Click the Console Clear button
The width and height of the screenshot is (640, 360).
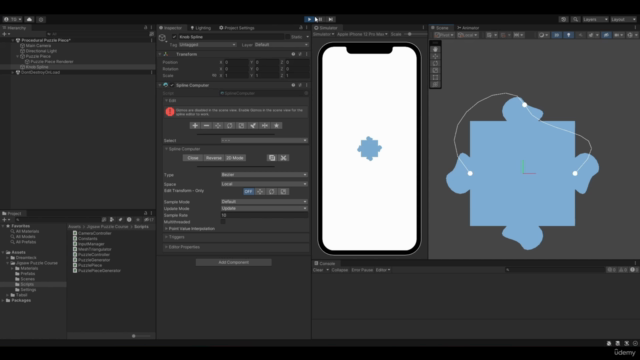318,270
